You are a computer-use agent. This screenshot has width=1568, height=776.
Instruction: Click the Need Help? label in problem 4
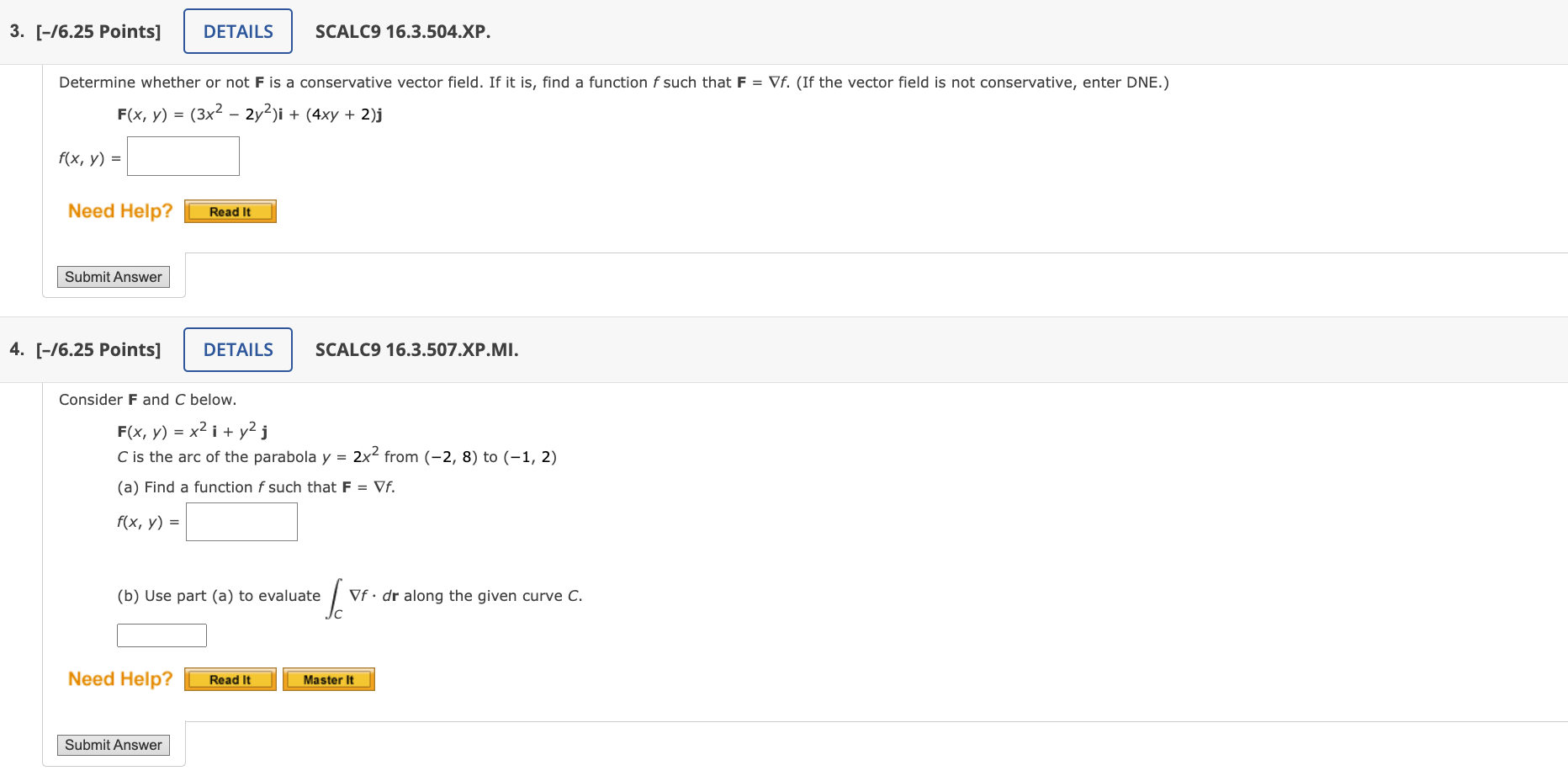click(119, 679)
